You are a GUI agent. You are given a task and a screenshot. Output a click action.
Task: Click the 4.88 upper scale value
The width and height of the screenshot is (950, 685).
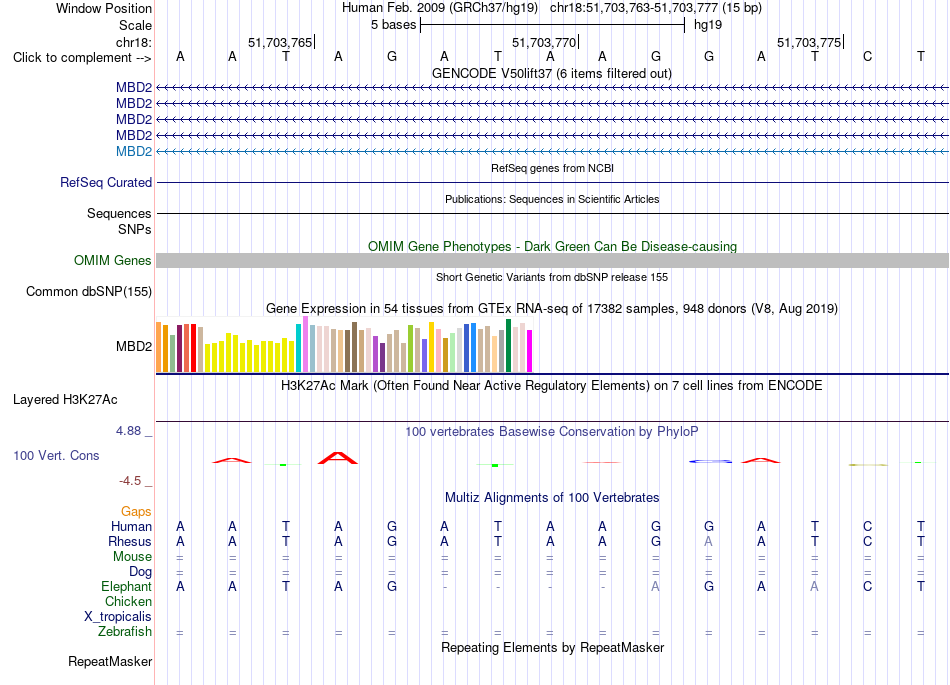(x=128, y=431)
